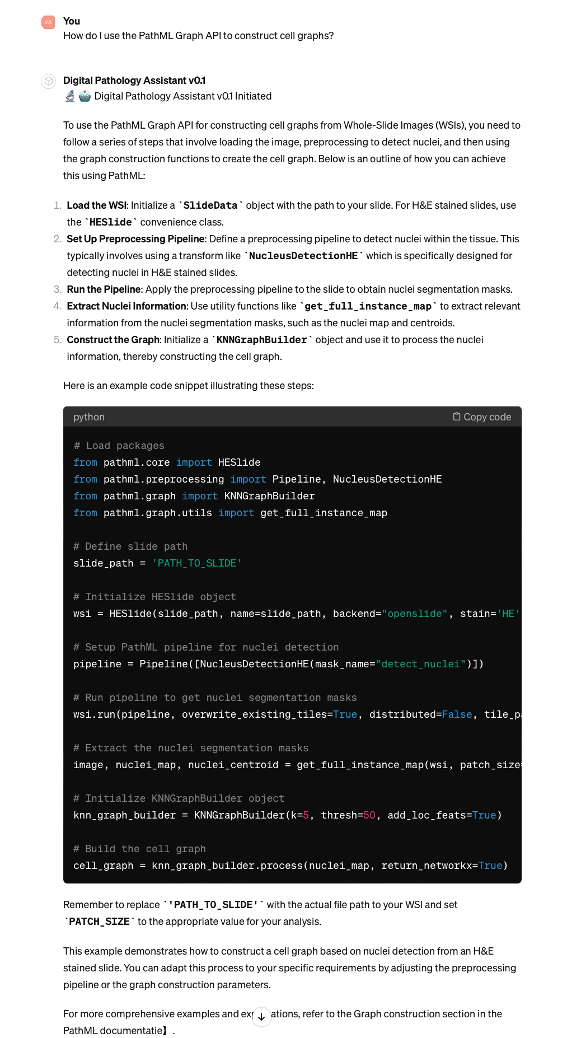Click the "You" sender name
The height and width of the screenshot is (1038, 582).
coord(72,21)
